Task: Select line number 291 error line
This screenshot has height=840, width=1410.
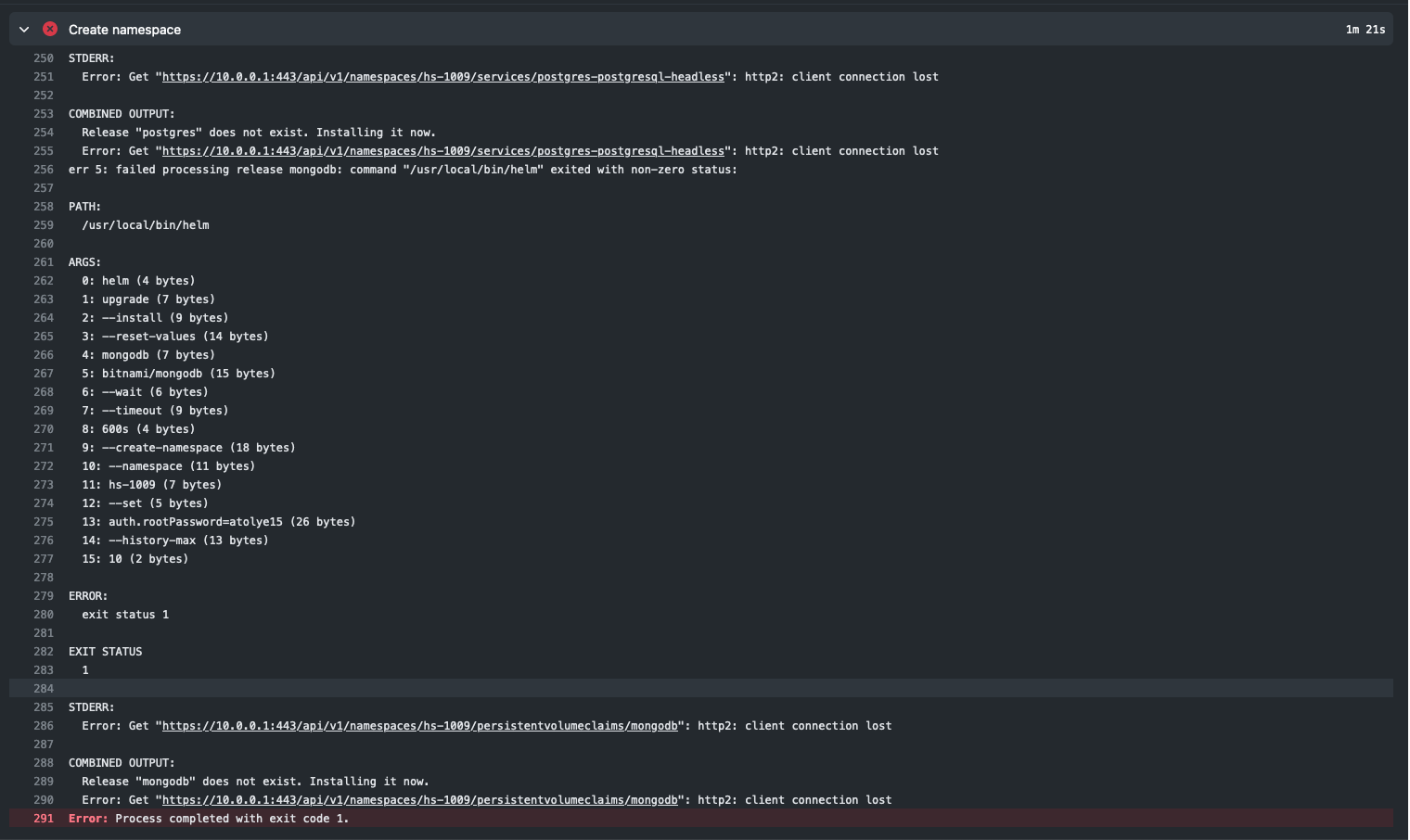Action: 44,819
